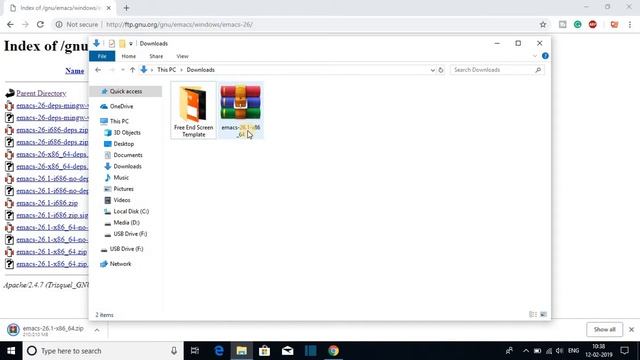Open Customize Quick Access Toolbar dropdown
640x360 pixels.
[x=131, y=44]
